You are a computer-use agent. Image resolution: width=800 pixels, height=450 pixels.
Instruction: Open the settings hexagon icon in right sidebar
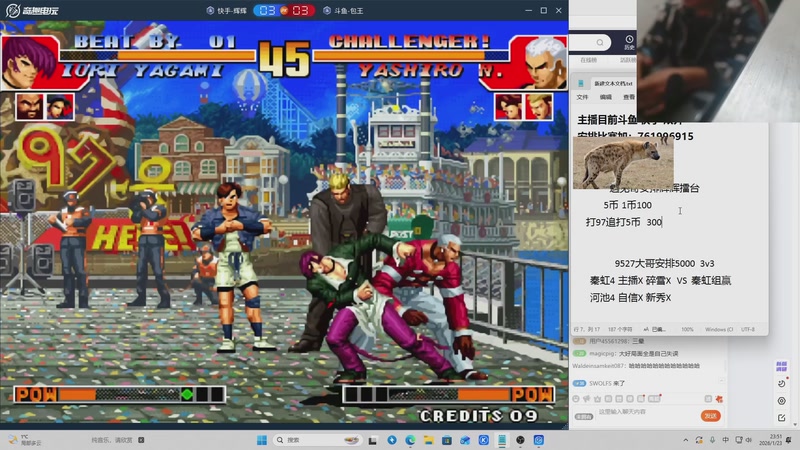[781, 401]
